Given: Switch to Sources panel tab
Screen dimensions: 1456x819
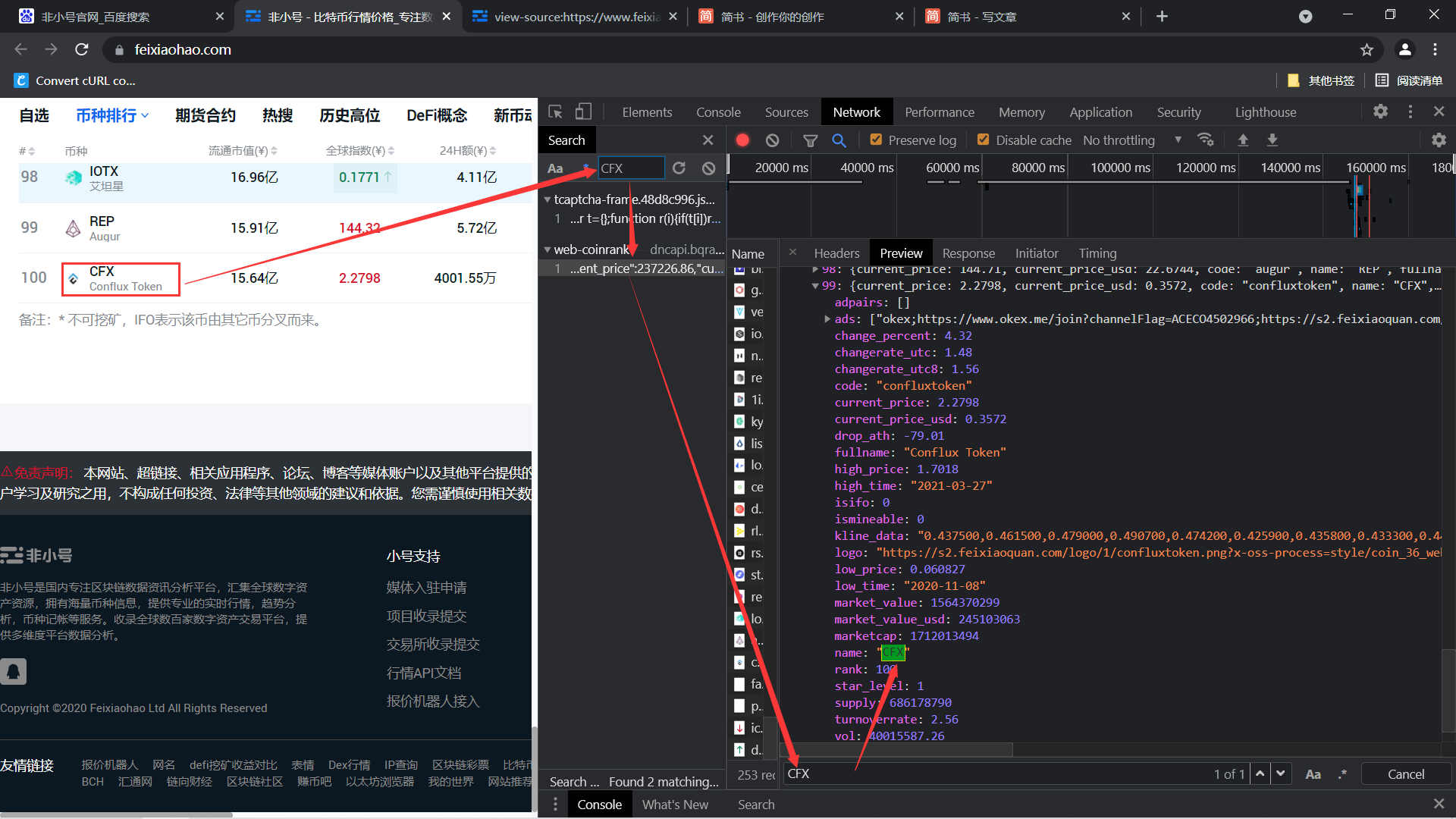Looking at the screenshot, I should tap(786, 112).
